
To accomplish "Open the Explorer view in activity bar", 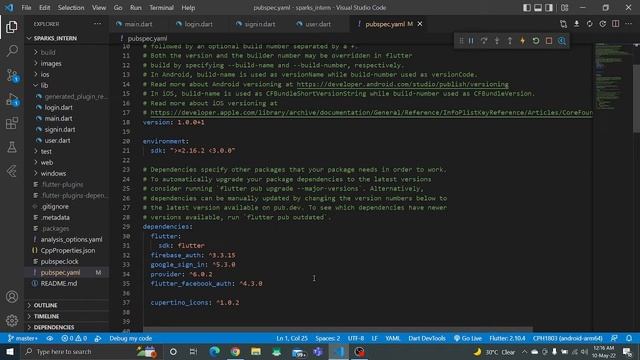I will click(12, 27).
